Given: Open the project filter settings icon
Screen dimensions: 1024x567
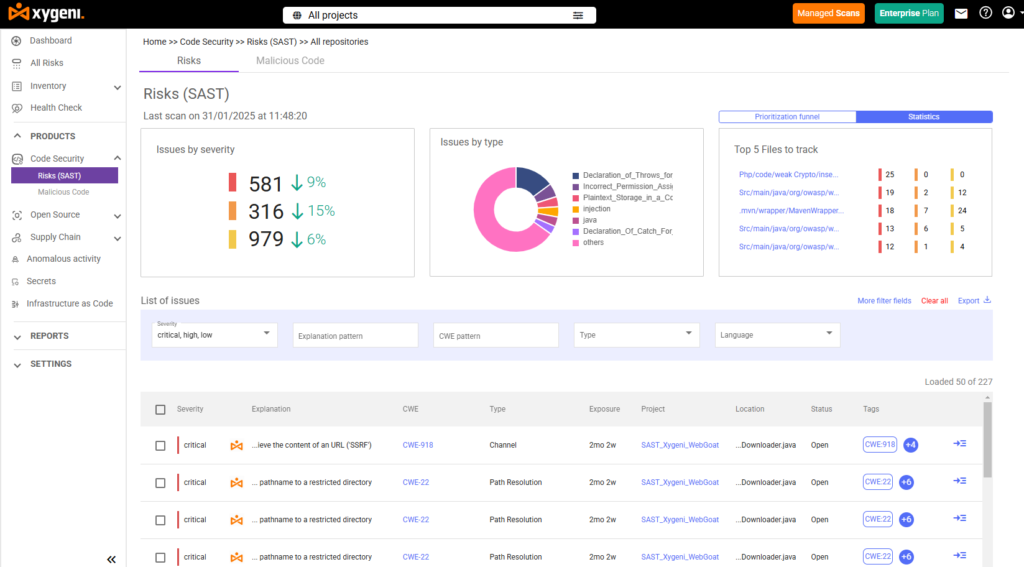Looking at the screenshot, I should point(578,15).
